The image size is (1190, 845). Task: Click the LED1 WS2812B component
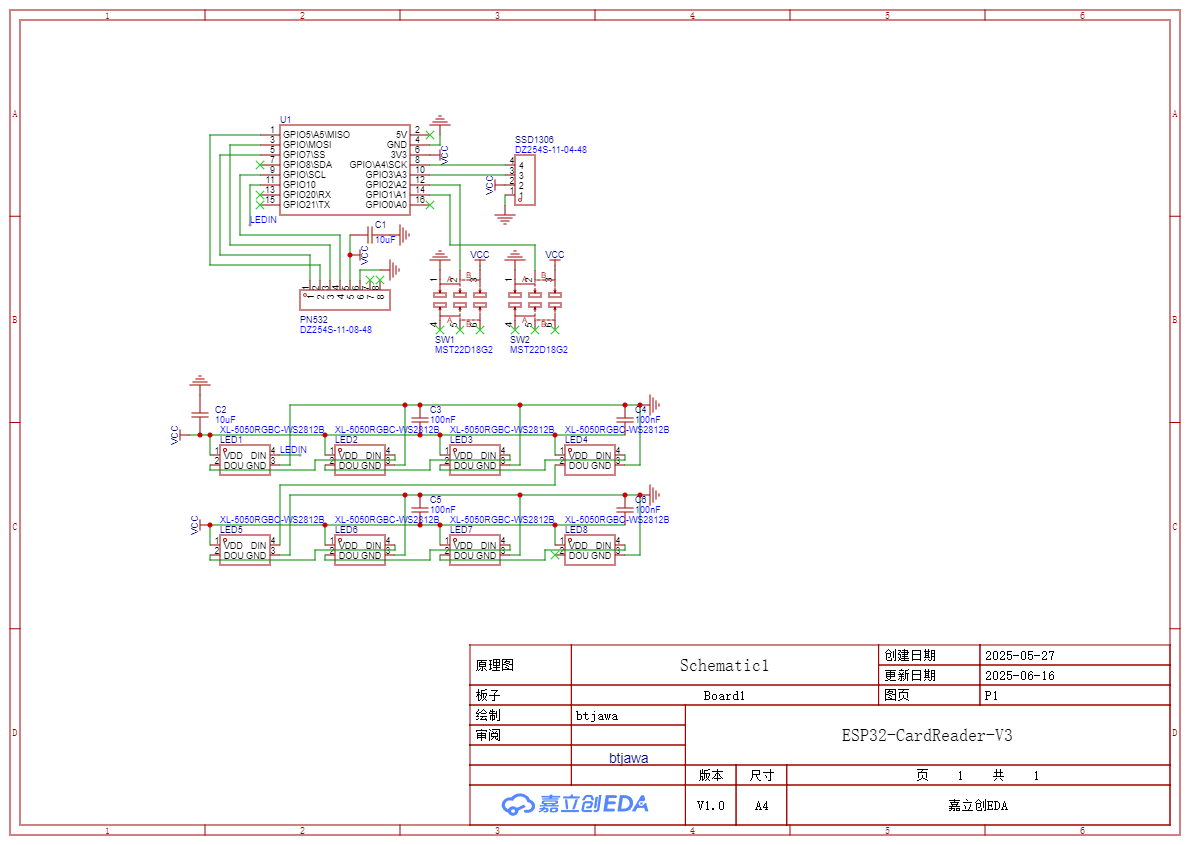pos(245,460)
